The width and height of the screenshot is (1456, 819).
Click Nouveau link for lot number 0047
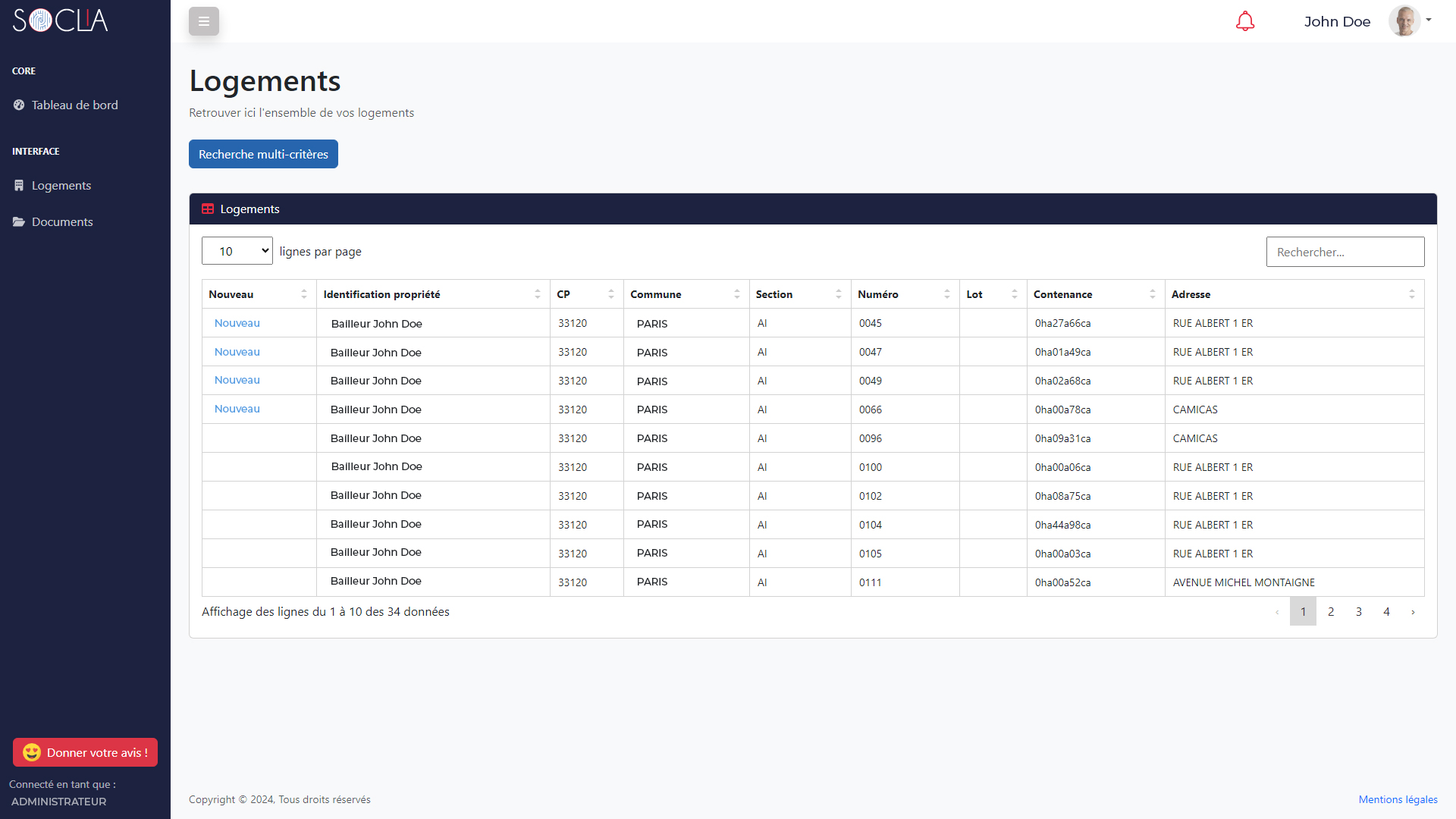coord(237,352)
